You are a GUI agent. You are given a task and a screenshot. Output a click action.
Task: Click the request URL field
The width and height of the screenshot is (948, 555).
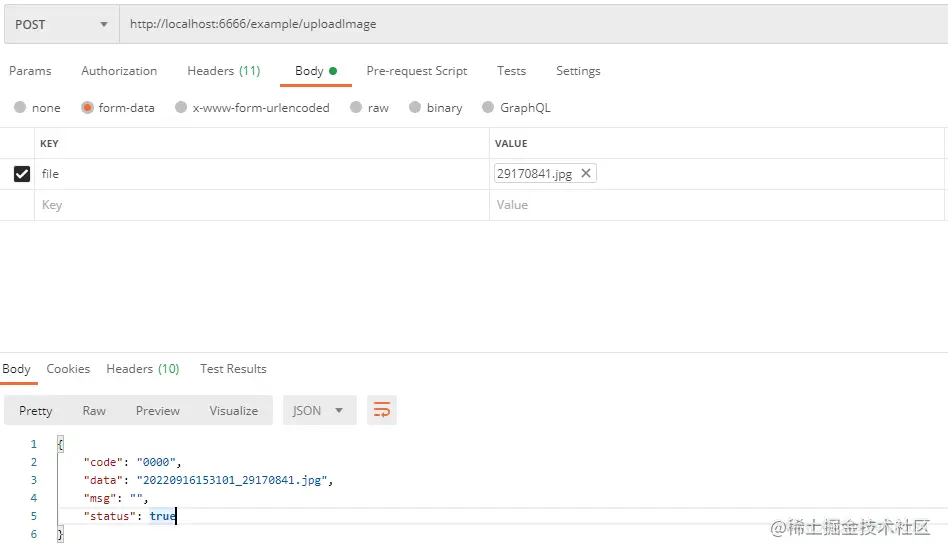coord(533,24)
